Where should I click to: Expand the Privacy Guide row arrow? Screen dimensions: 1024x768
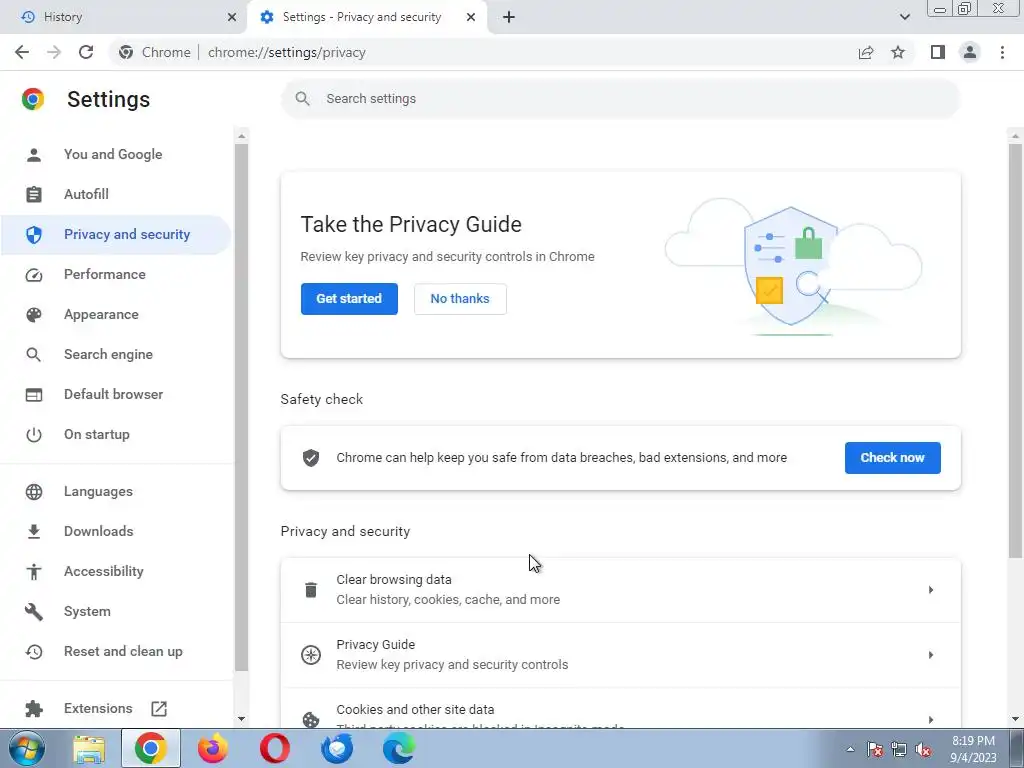tap(931, 655)
